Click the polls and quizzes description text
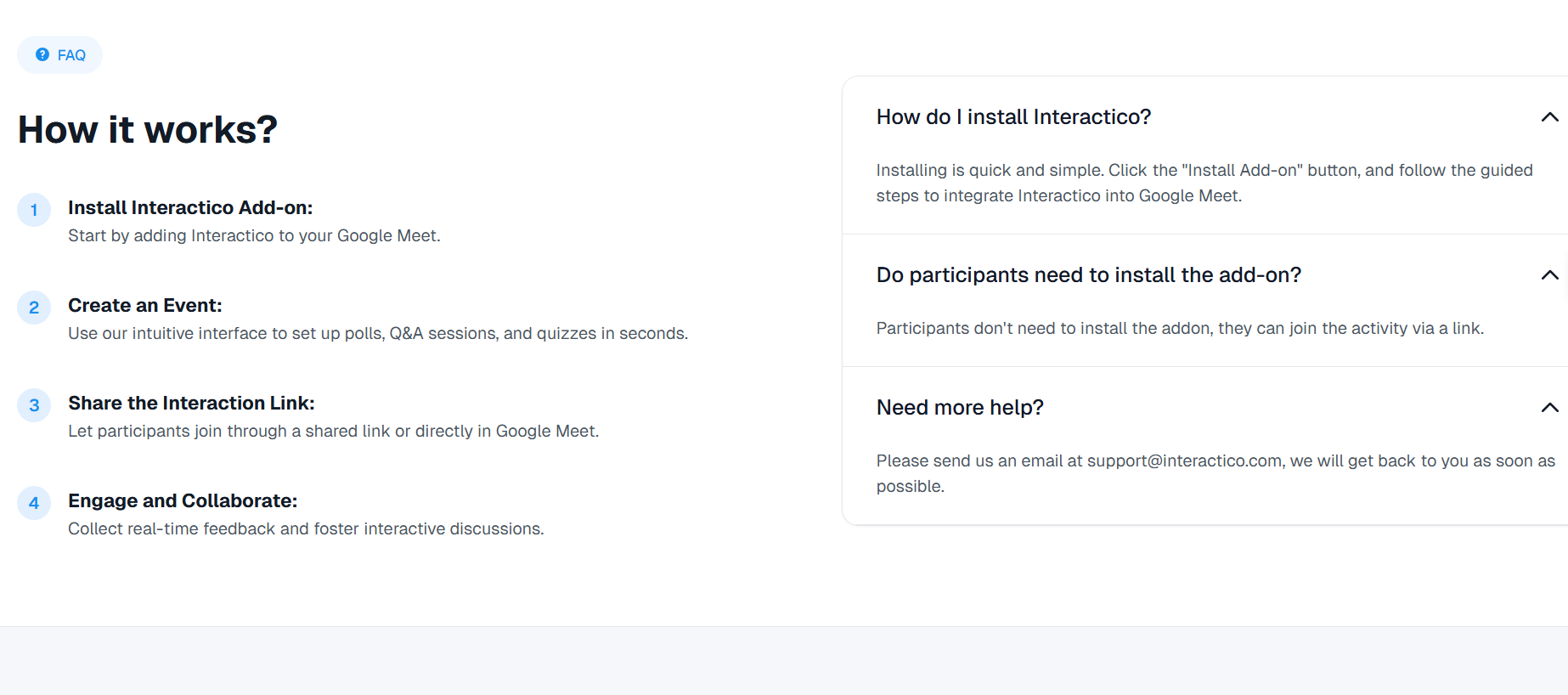The width and height of the screenshot is (1568, 695). coord(378,334)
